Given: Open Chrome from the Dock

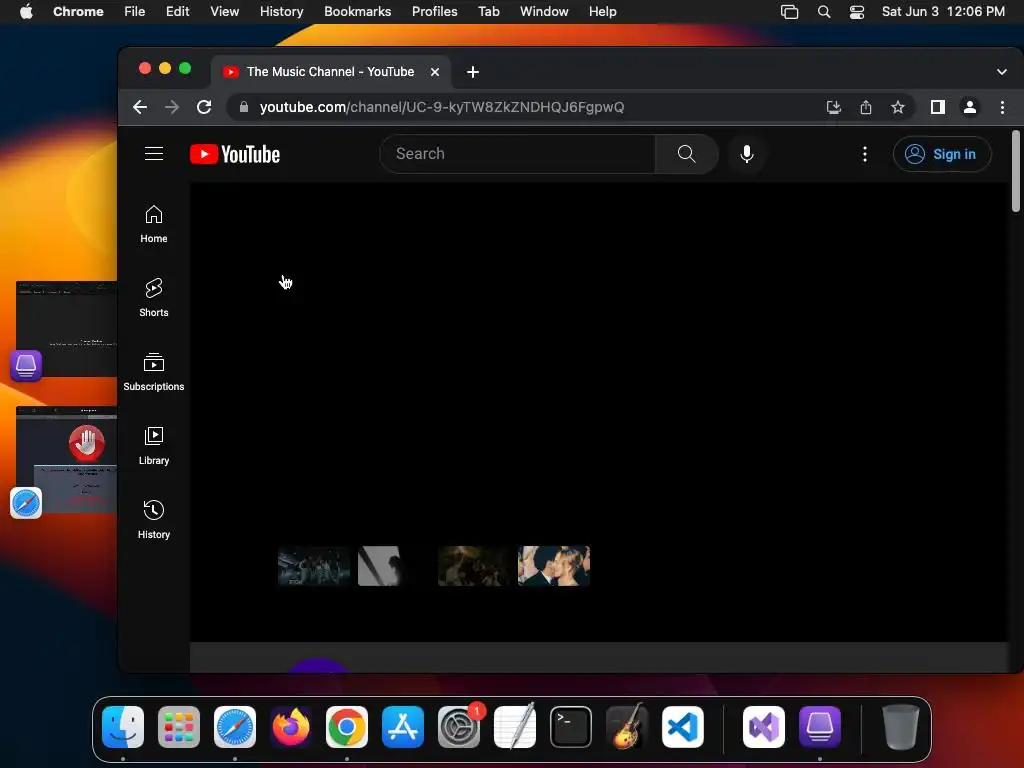Looking at the screenshot, I should (x=347, y=727).
